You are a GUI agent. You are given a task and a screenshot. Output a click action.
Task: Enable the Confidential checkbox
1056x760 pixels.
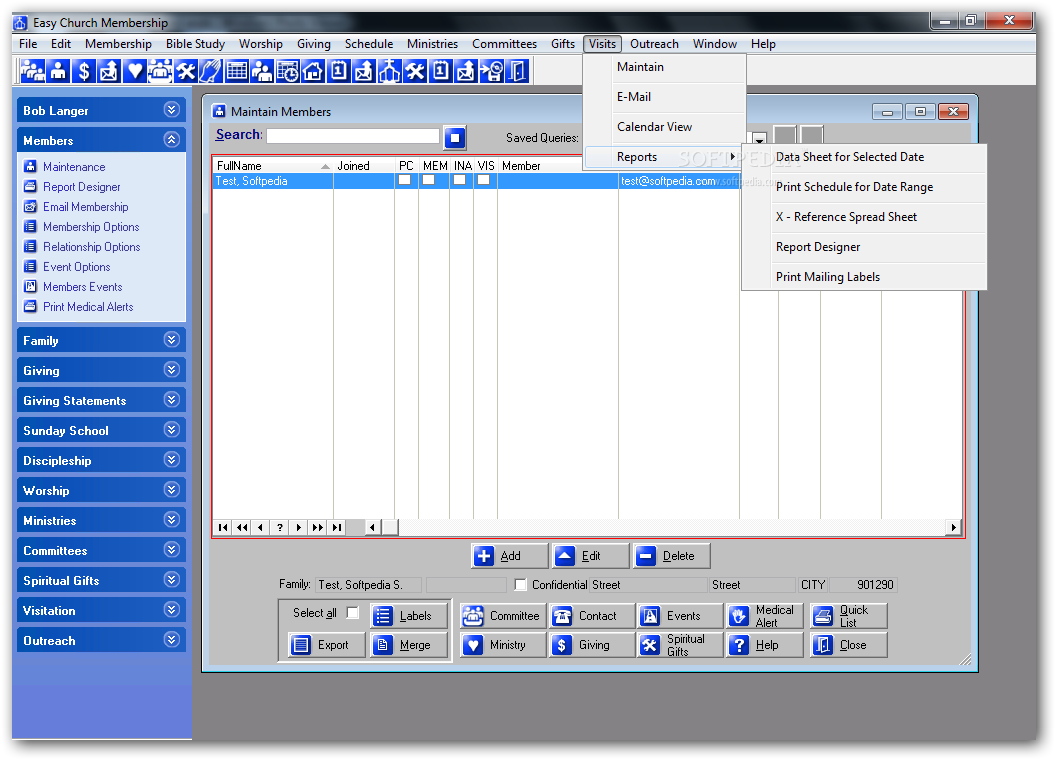tap(521, 585)
